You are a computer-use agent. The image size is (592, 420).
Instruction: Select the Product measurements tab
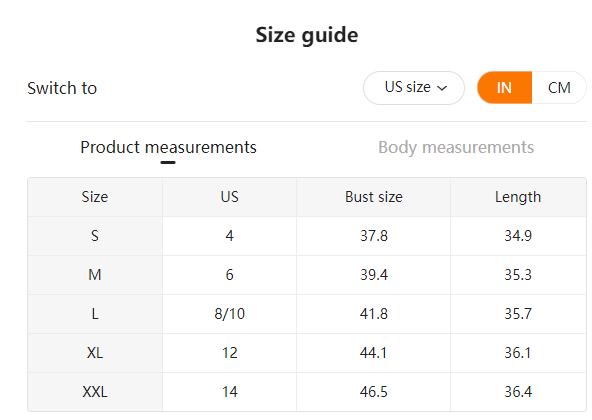(x=168, y=147)
